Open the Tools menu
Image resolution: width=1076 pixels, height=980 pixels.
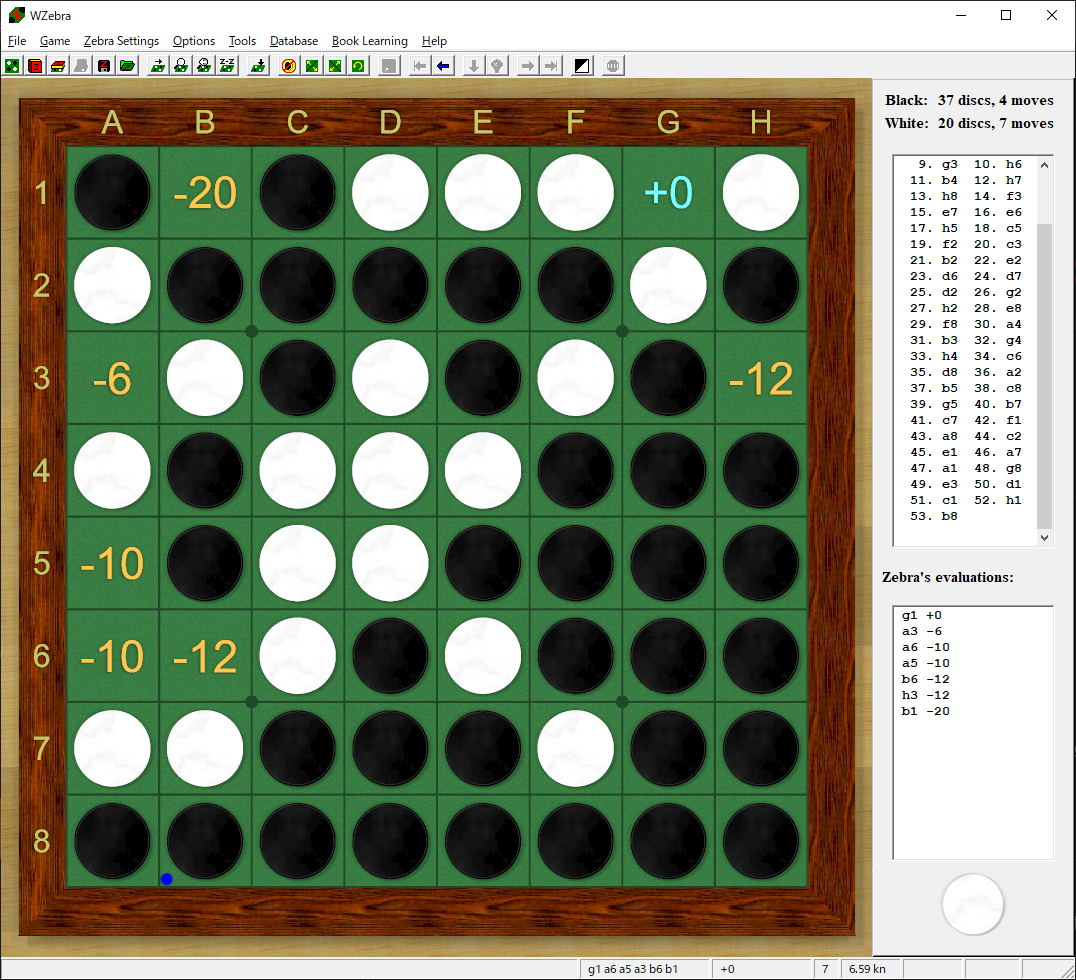[242, 41]
